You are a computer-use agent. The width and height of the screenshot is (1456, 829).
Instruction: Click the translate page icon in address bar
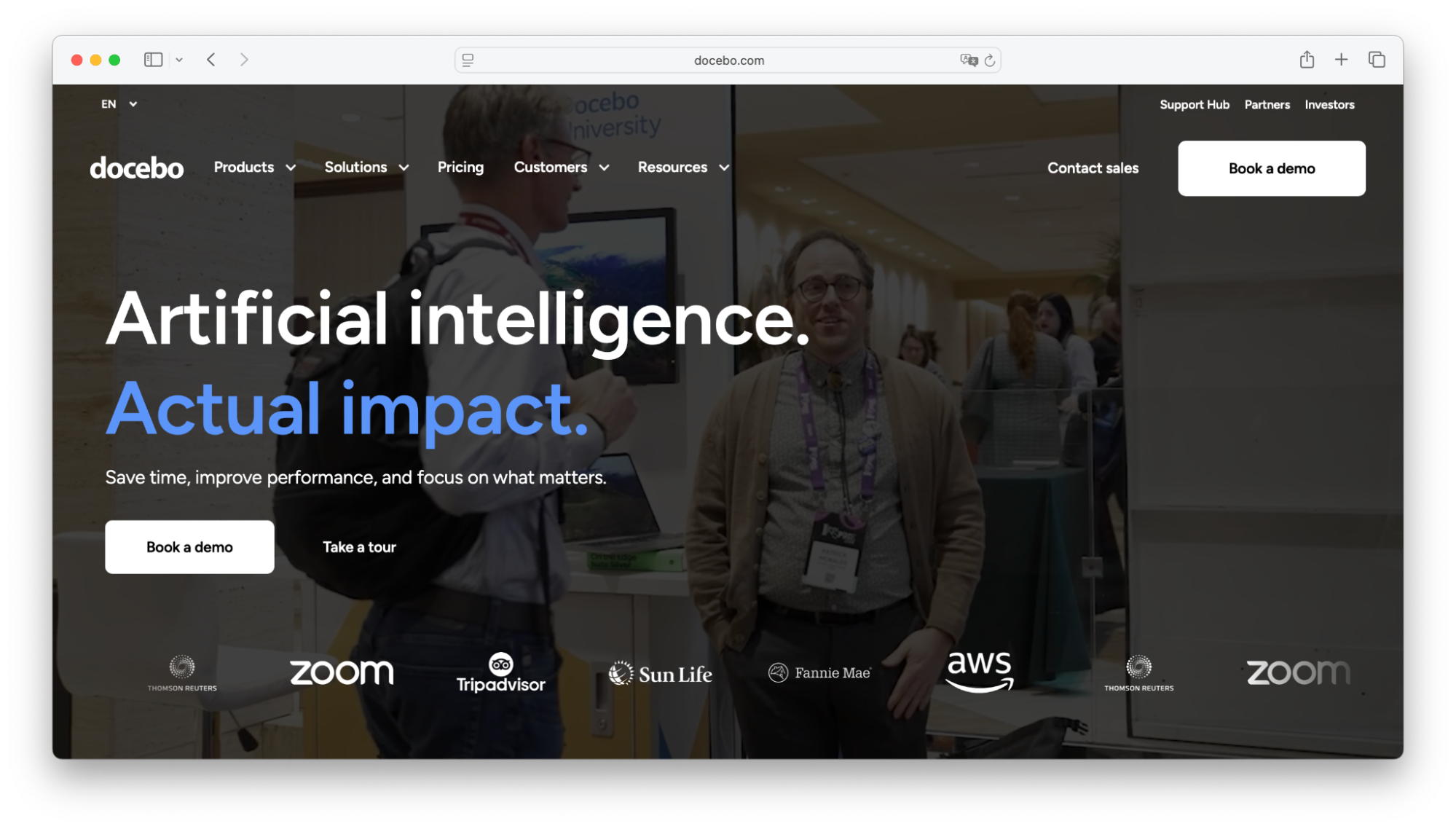click(968, 60)
